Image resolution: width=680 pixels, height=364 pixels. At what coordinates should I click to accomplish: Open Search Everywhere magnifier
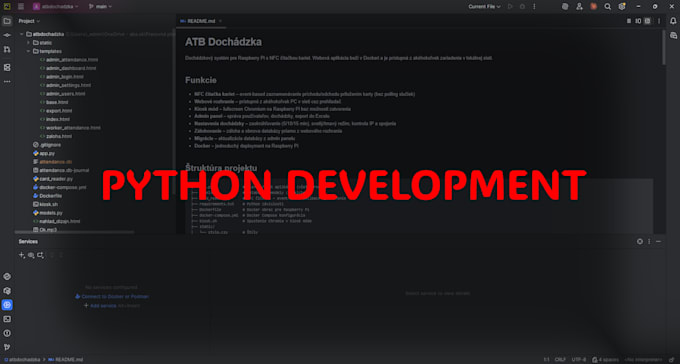(x=608, y=7)
